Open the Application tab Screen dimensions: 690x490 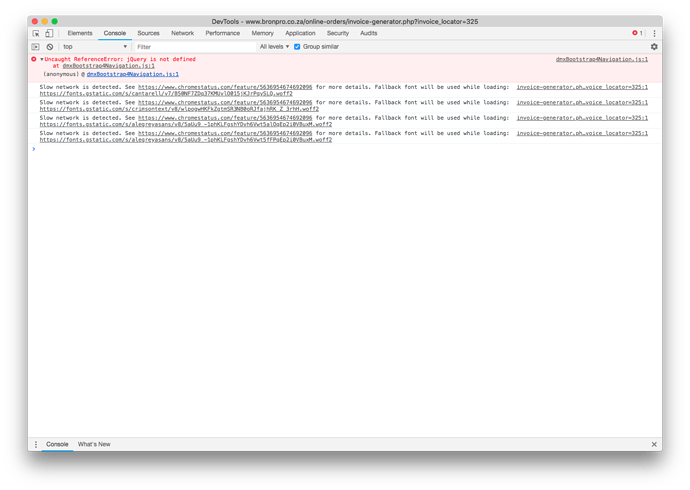click(300, 33)
